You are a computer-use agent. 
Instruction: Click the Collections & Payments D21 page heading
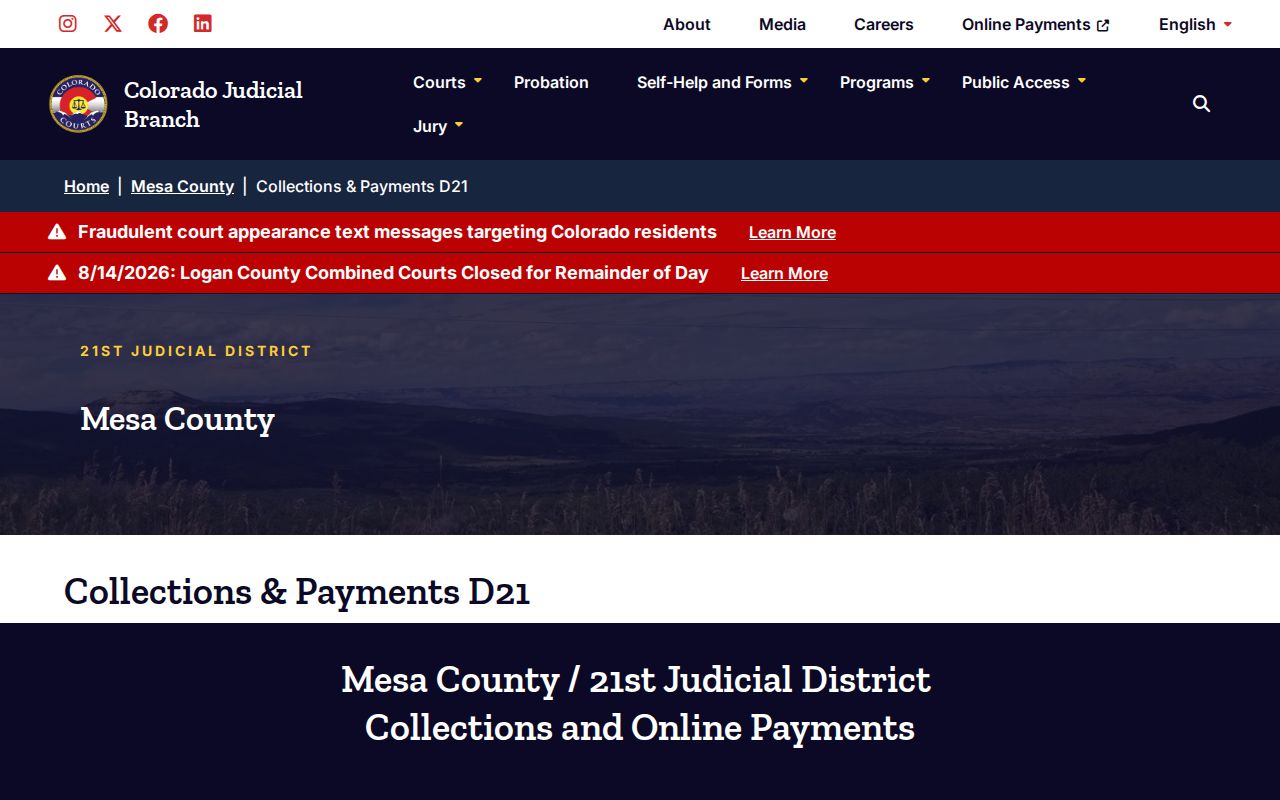[x=297, y=591]
